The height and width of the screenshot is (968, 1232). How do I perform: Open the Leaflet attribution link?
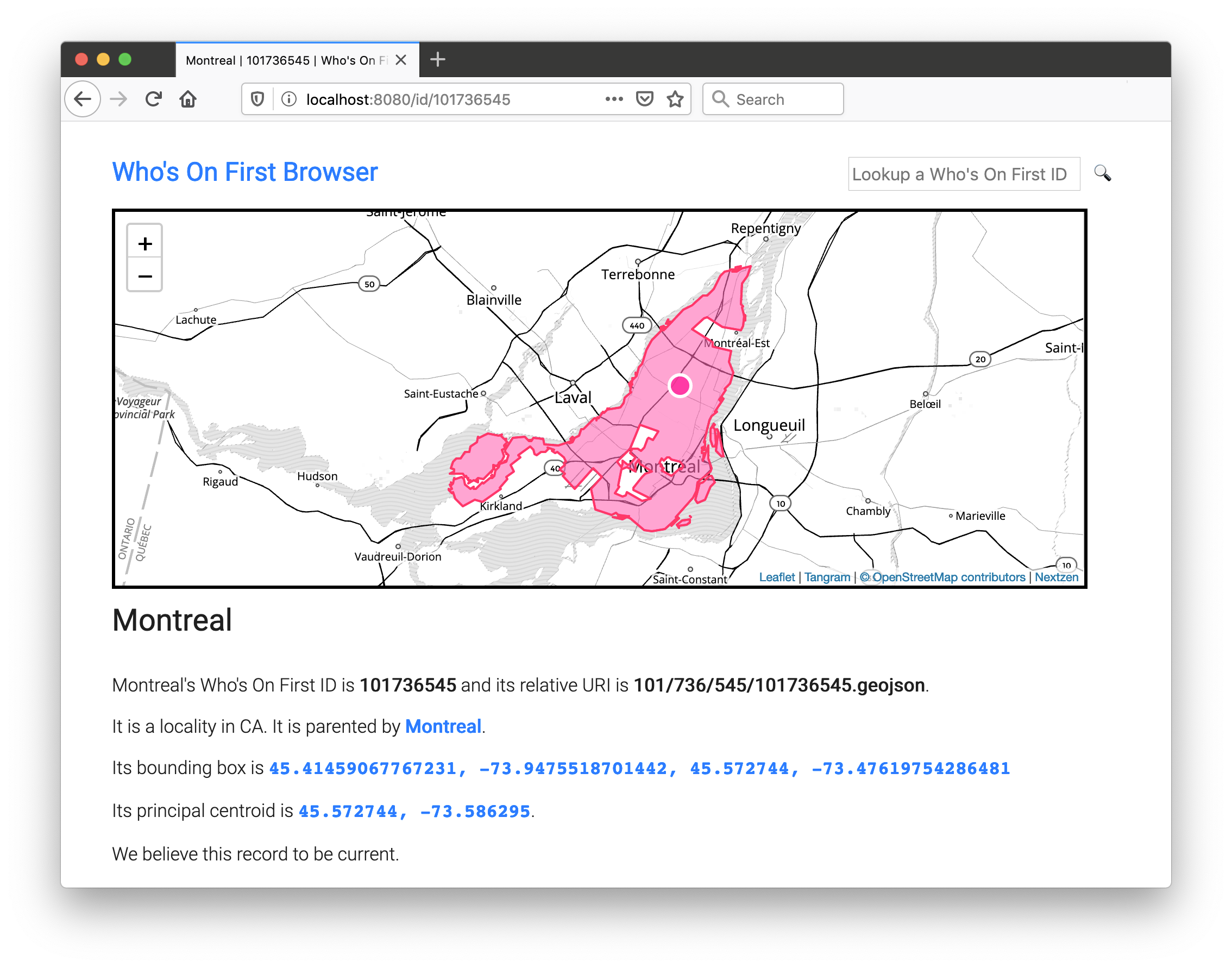click(x=777, y=577)
